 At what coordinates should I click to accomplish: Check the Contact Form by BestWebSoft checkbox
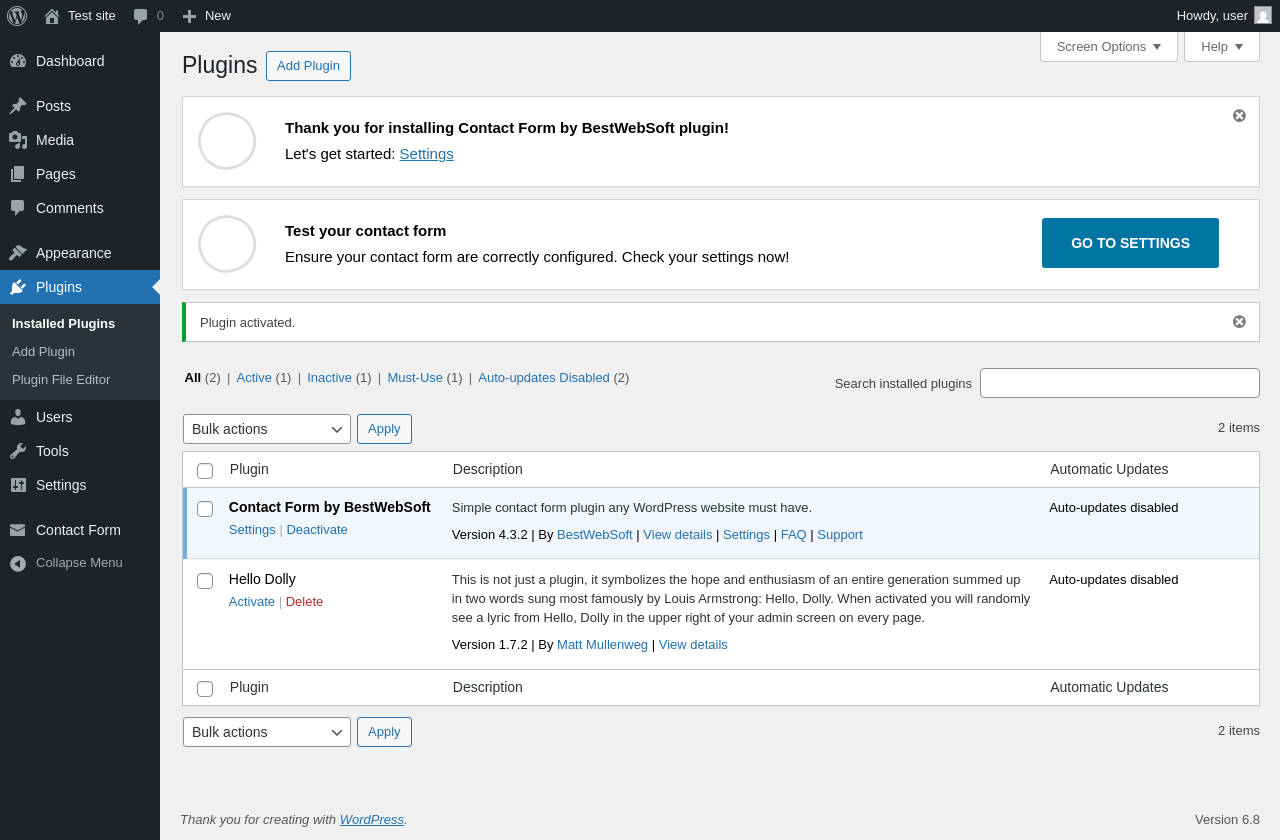[x=205, y=509]
